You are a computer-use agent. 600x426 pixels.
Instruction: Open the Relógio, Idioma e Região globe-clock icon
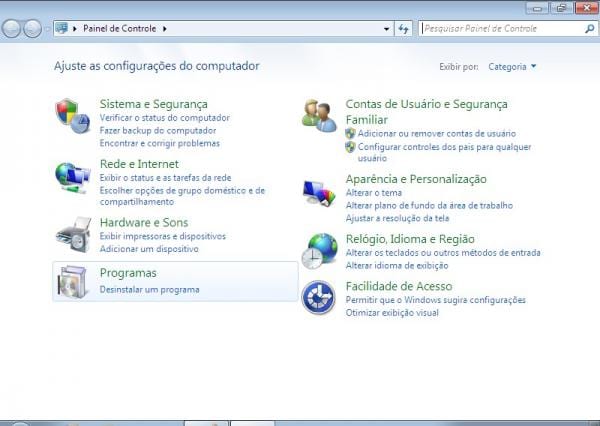[x=320, y=251]
